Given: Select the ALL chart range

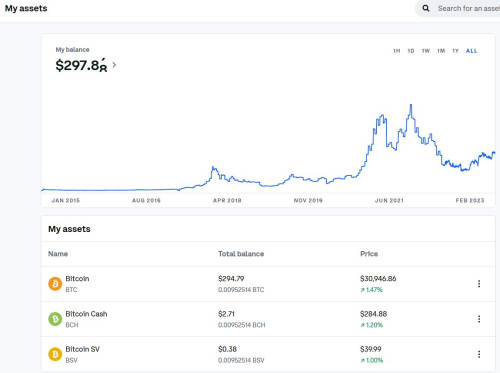Looking at the screenshot, I should pos(472,51).
